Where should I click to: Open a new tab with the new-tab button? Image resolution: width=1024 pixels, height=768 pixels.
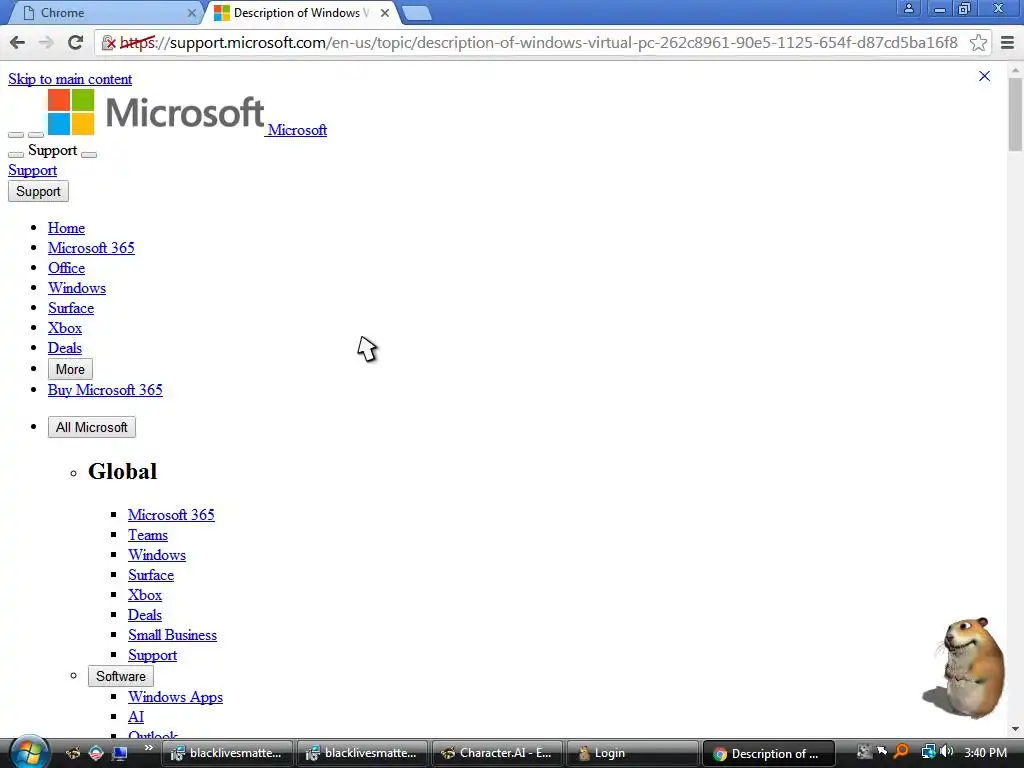point(416,13)
